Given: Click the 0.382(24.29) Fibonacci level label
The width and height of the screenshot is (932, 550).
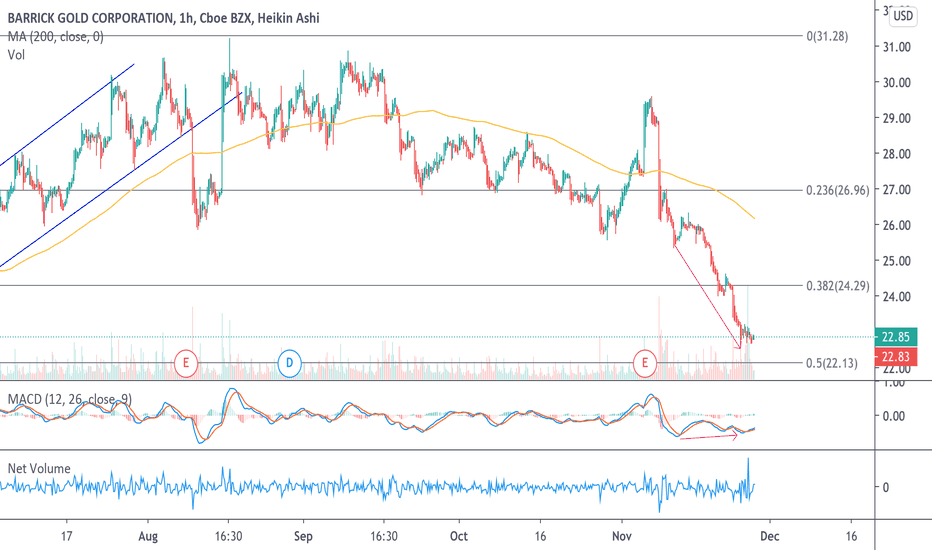Looking at the screenshot, I should (837, 286).
